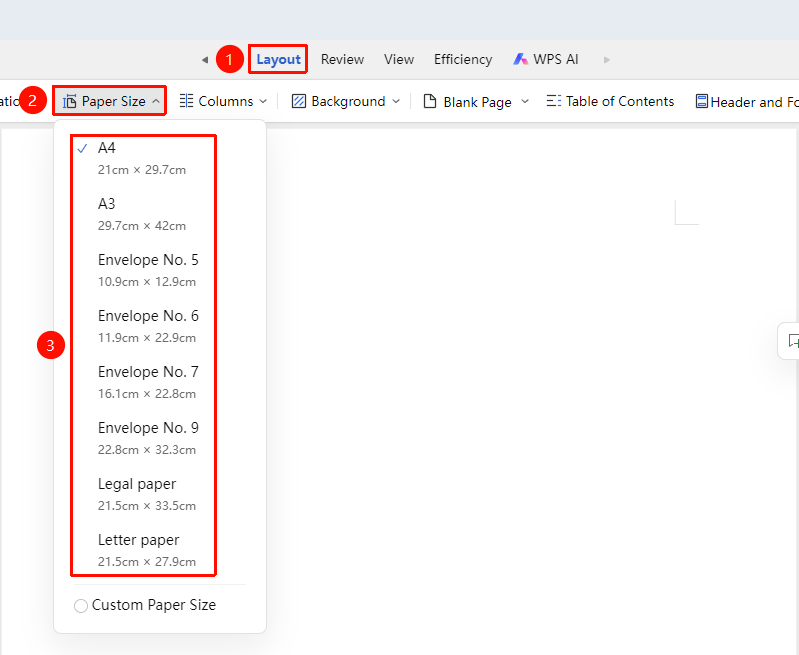
Task: Expand the Blank Page dropdown arrow
Action: (525, 101)
